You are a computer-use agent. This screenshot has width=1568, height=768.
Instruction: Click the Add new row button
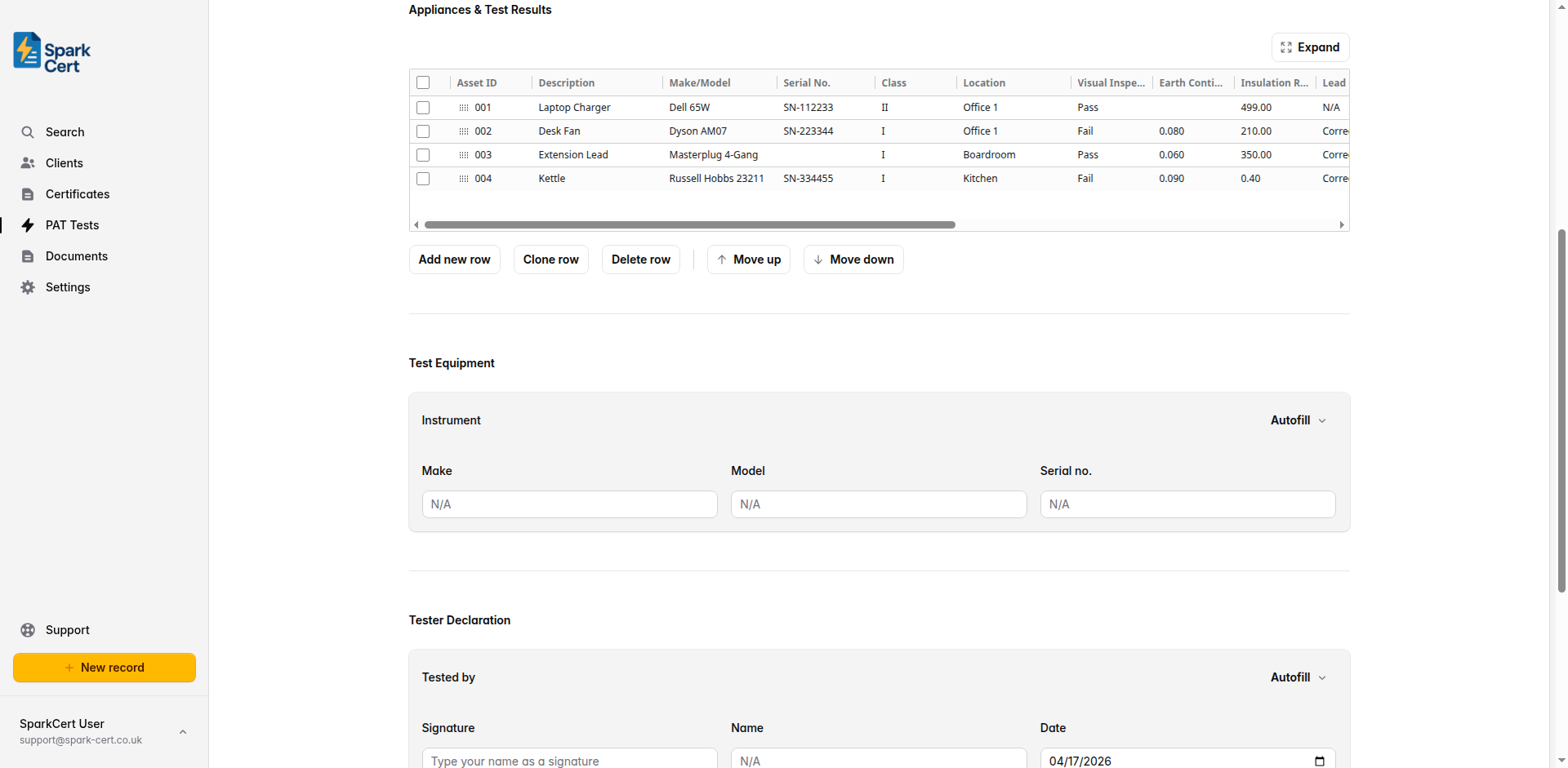click(455, 260)
